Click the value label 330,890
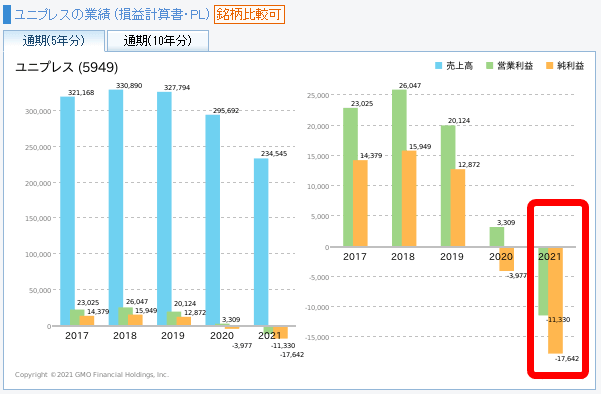The width and height of the screenshot is (601, 394). click(129, 85)
